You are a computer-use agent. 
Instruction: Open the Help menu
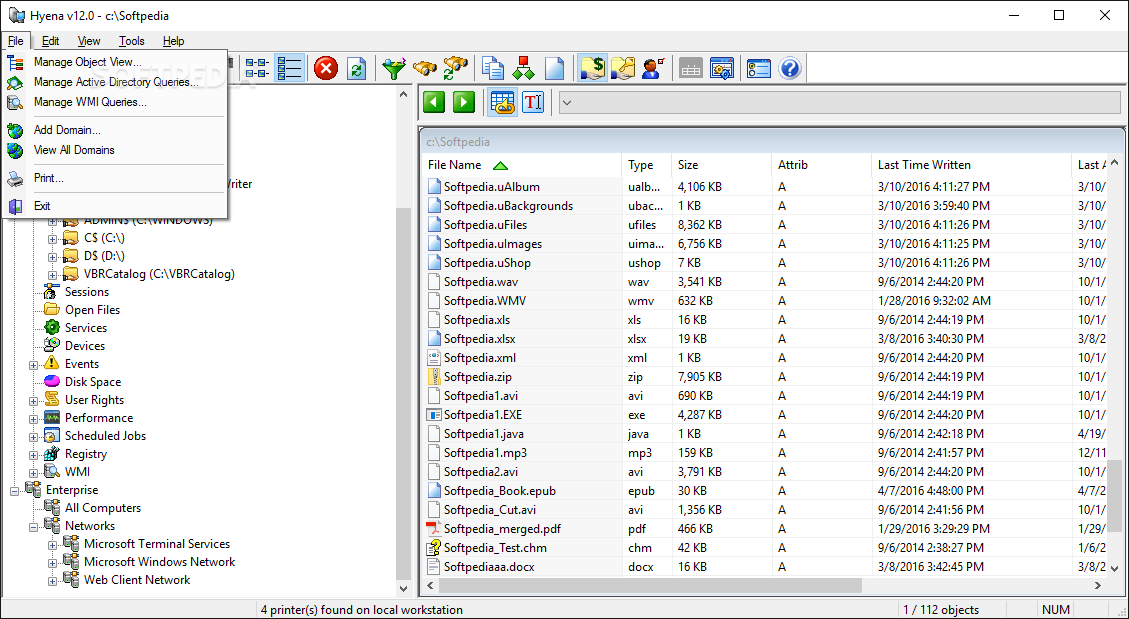click(x=174, y=41)
